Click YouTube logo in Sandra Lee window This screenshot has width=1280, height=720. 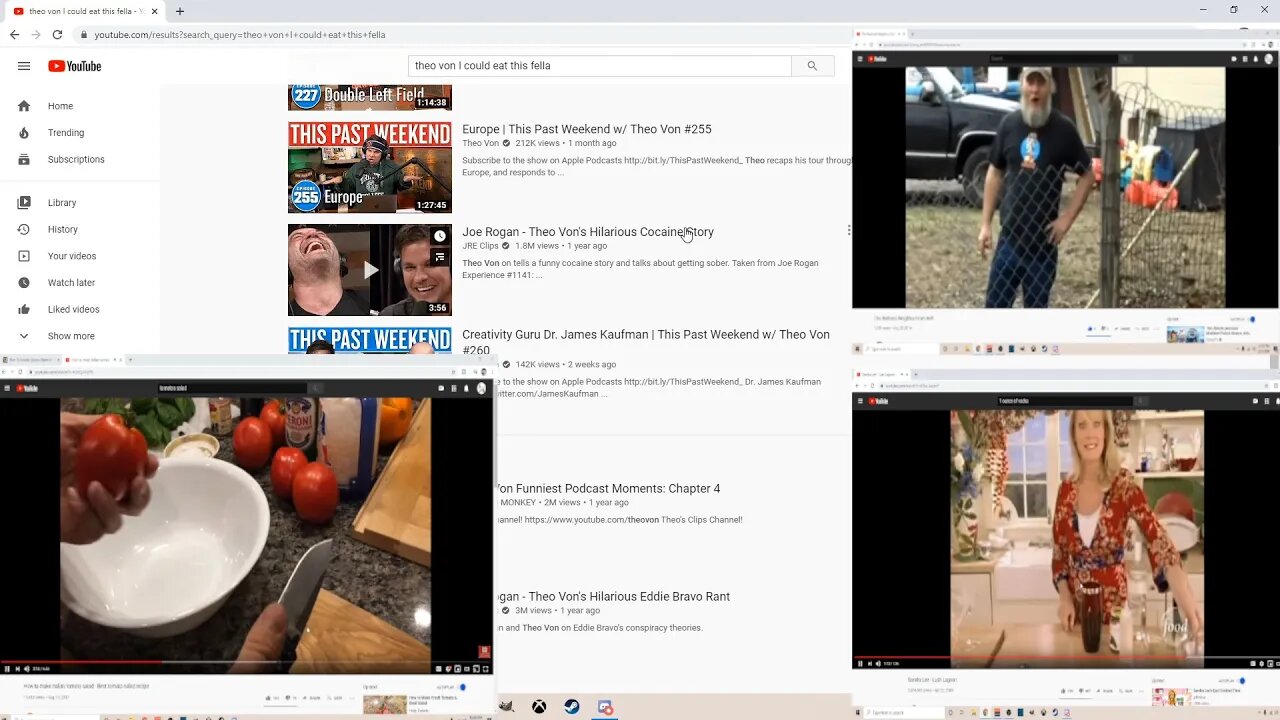(x=877, y=401)
